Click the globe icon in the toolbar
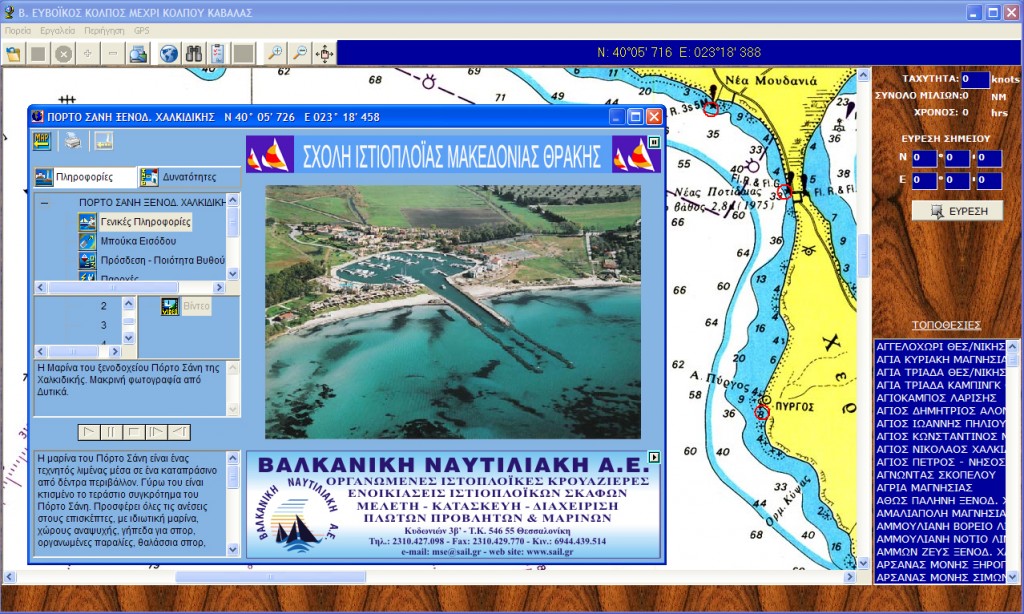The image size is (1024, 614). (168, 54)
